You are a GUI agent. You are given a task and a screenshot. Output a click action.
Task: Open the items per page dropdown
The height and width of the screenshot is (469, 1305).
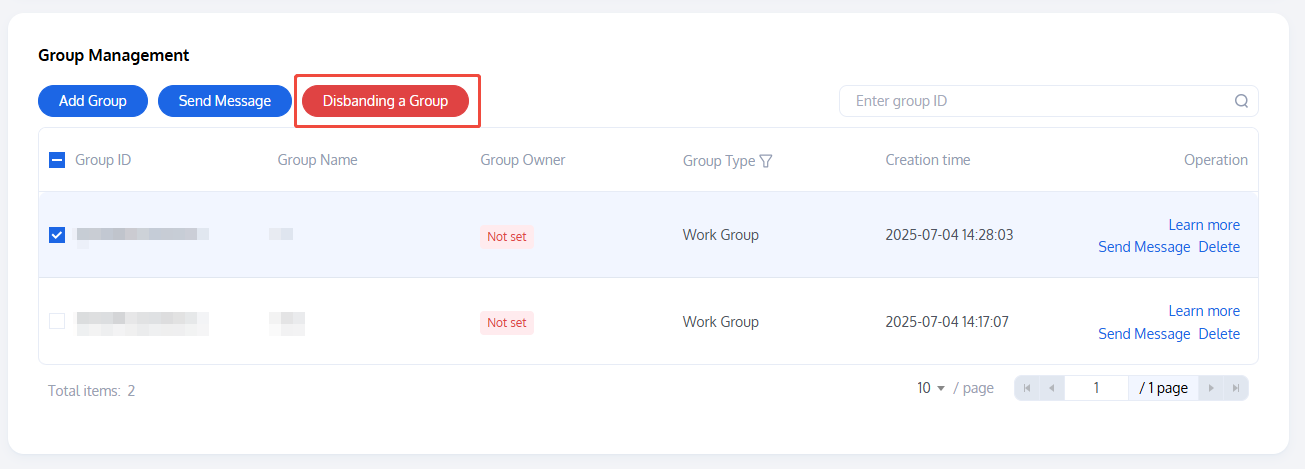931,388
